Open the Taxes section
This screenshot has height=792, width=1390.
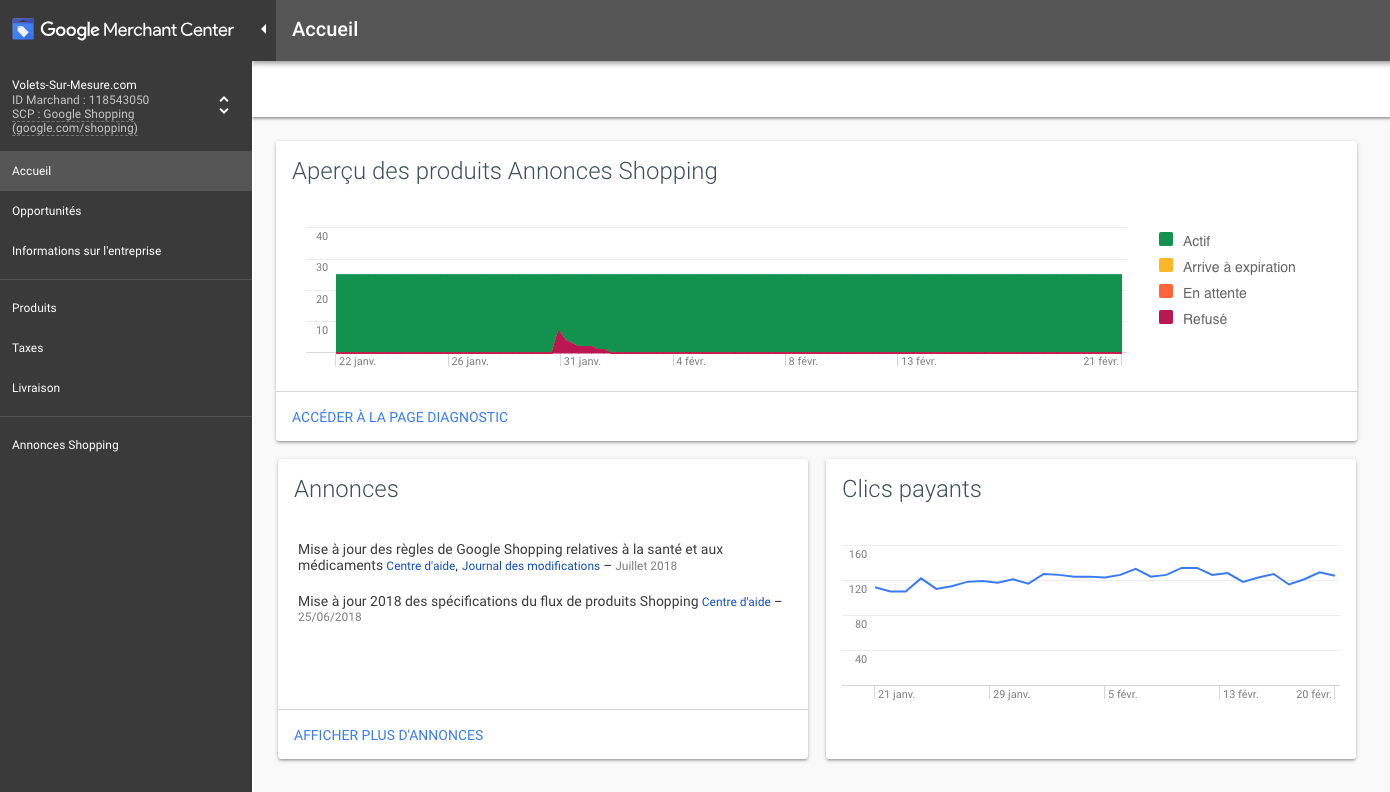click(27, 347)
